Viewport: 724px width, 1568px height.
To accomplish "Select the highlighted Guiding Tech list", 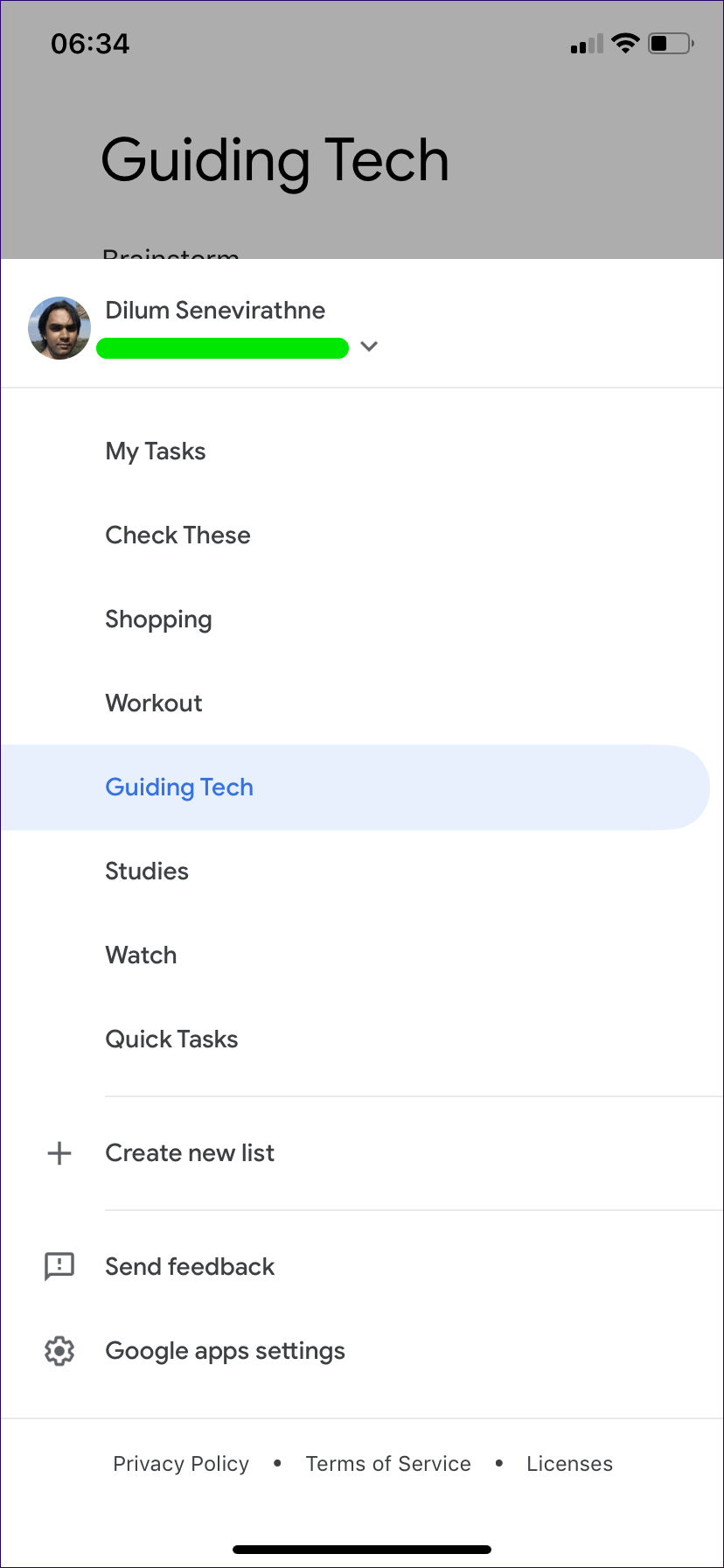I will point(179,787).
